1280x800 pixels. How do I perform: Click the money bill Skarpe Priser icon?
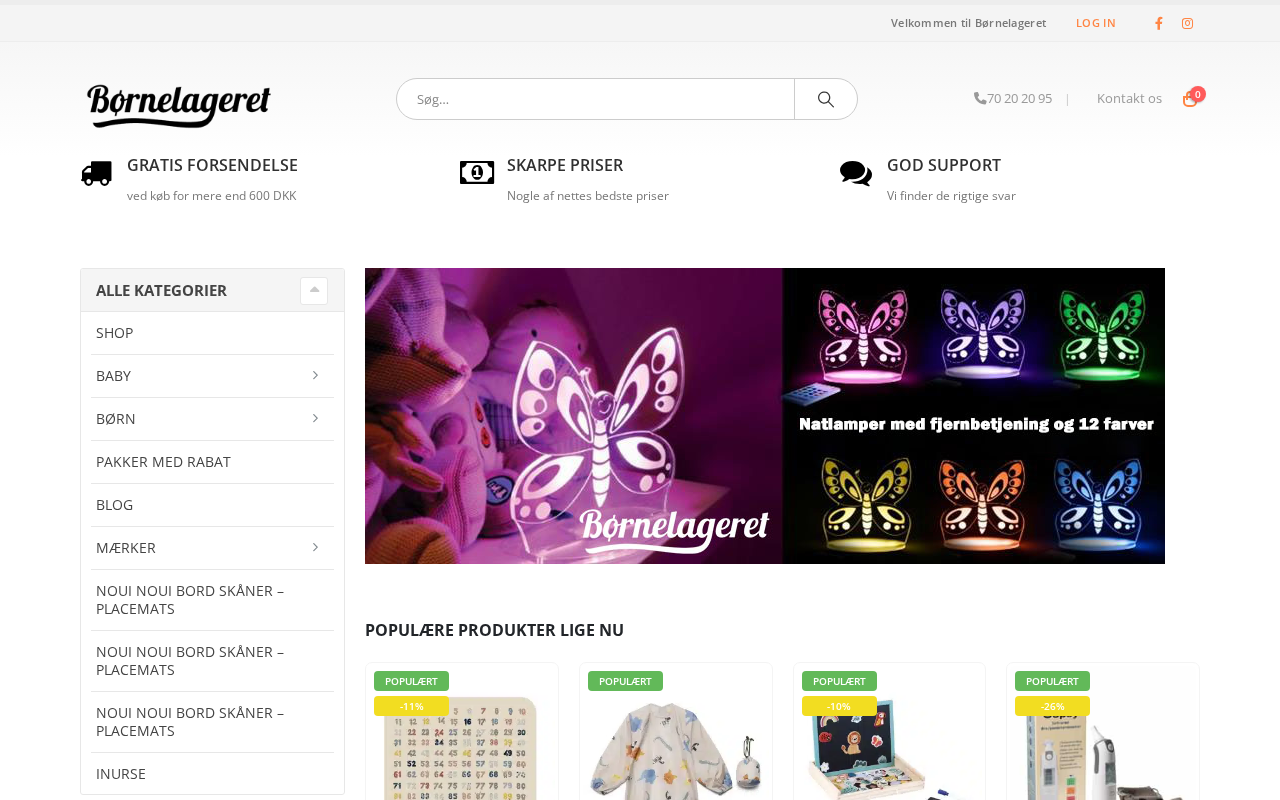pyautogui.click(x=477, y=173)
